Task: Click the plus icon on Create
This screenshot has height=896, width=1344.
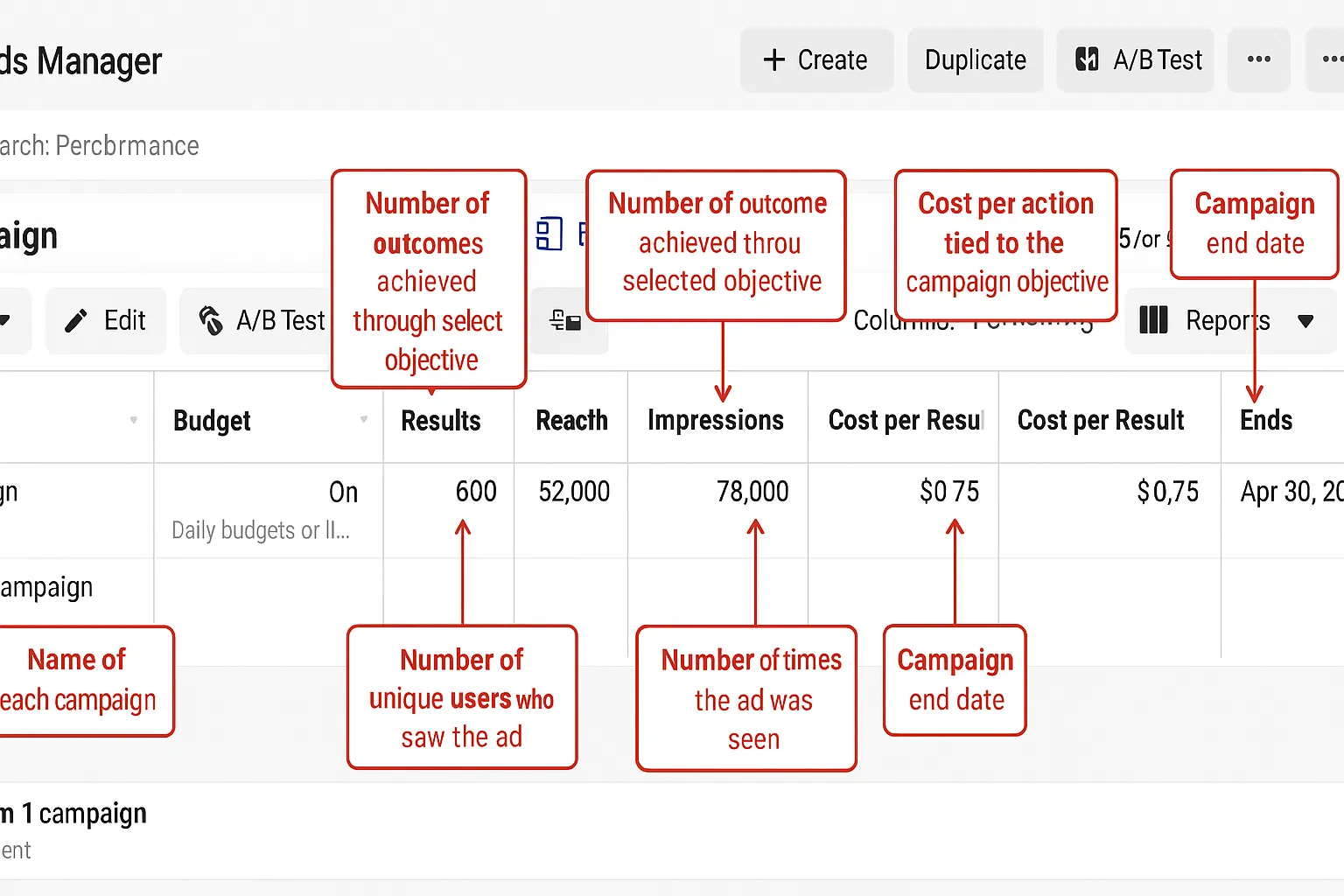Action: pos(773,59)
